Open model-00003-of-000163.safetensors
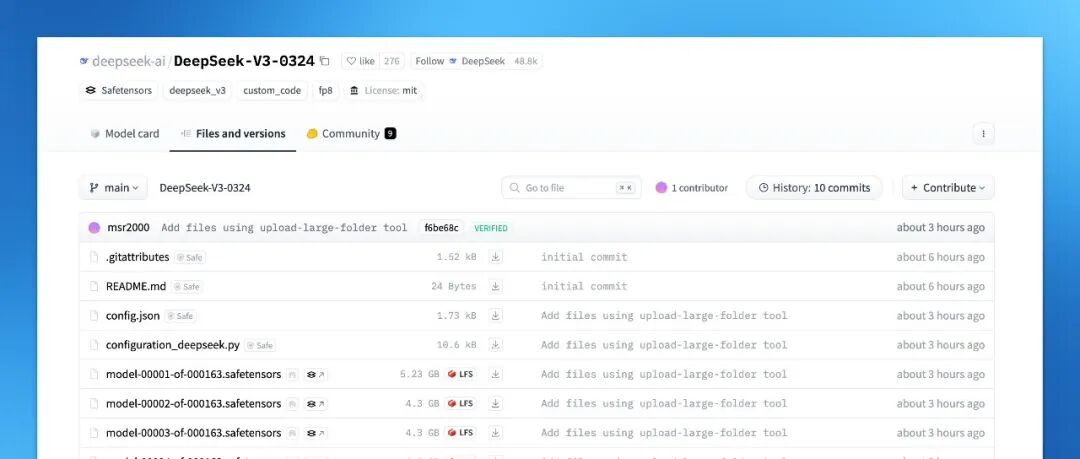Viewport: 1080px width, 459px height. (x=194, y=433)
